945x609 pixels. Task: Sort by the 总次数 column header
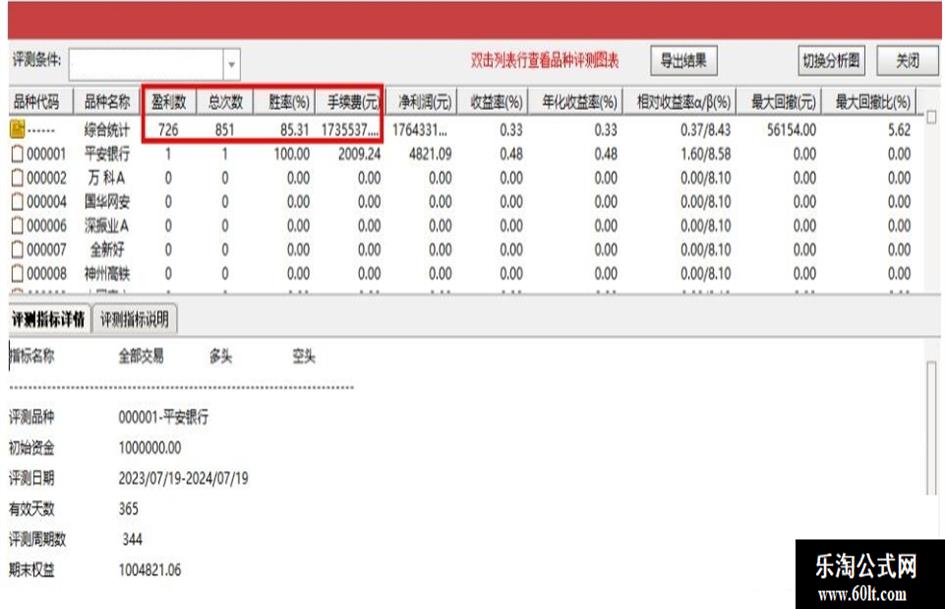[x=225, y=102]
